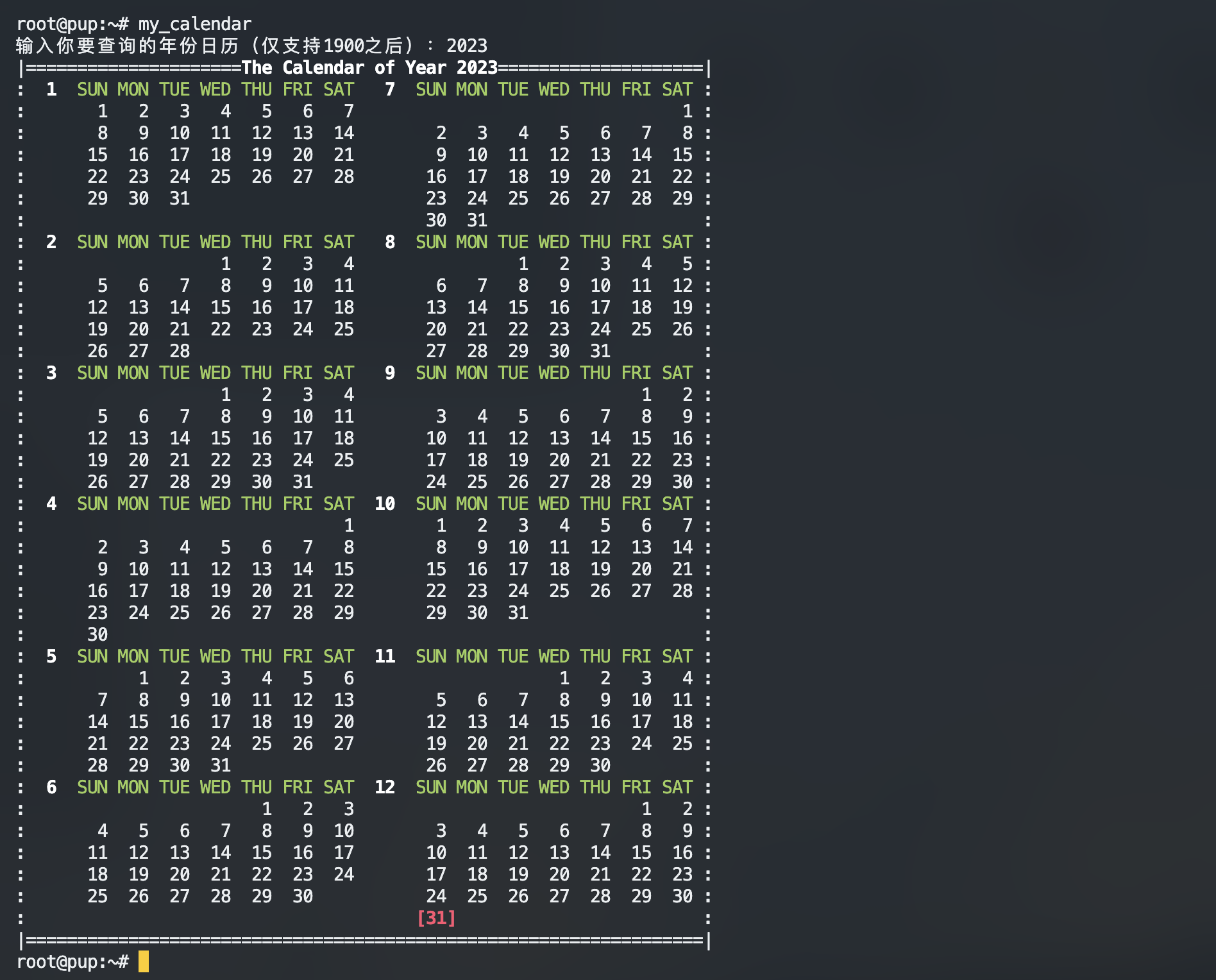Screen dimensions: 1216x980
Task: Click the month number 8 label
Action: pos(390,242)
